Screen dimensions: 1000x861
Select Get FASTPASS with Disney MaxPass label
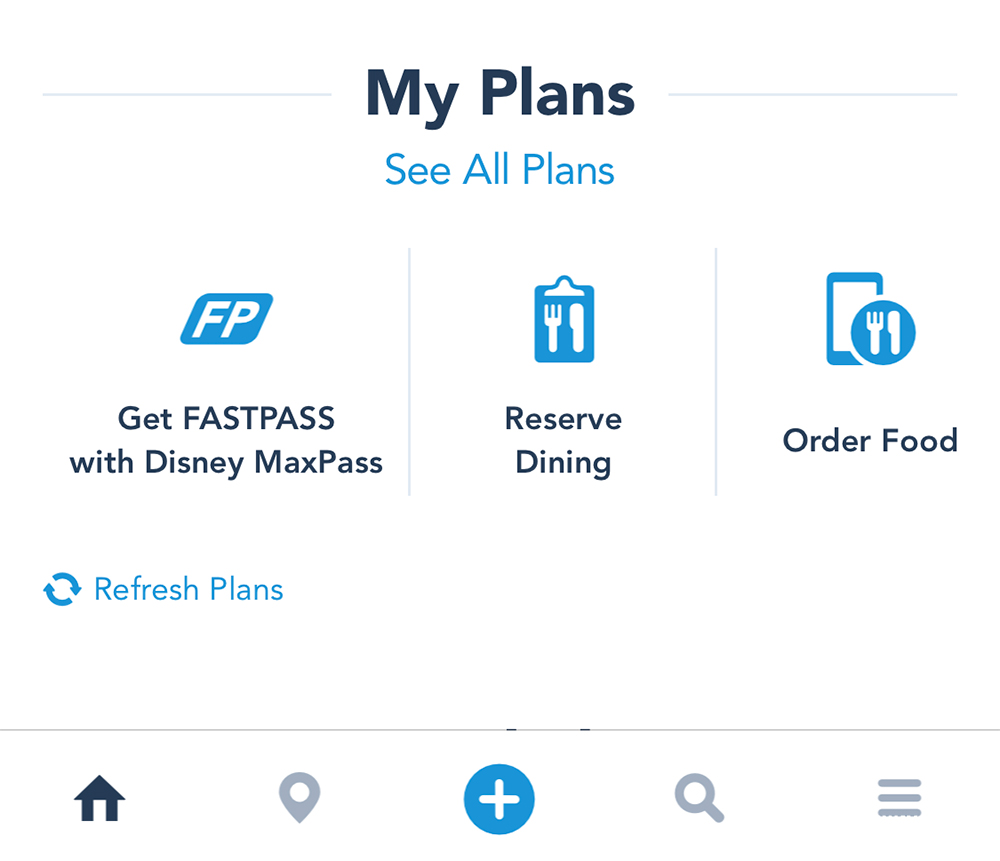pyautogui.click(x=226, y=440)
